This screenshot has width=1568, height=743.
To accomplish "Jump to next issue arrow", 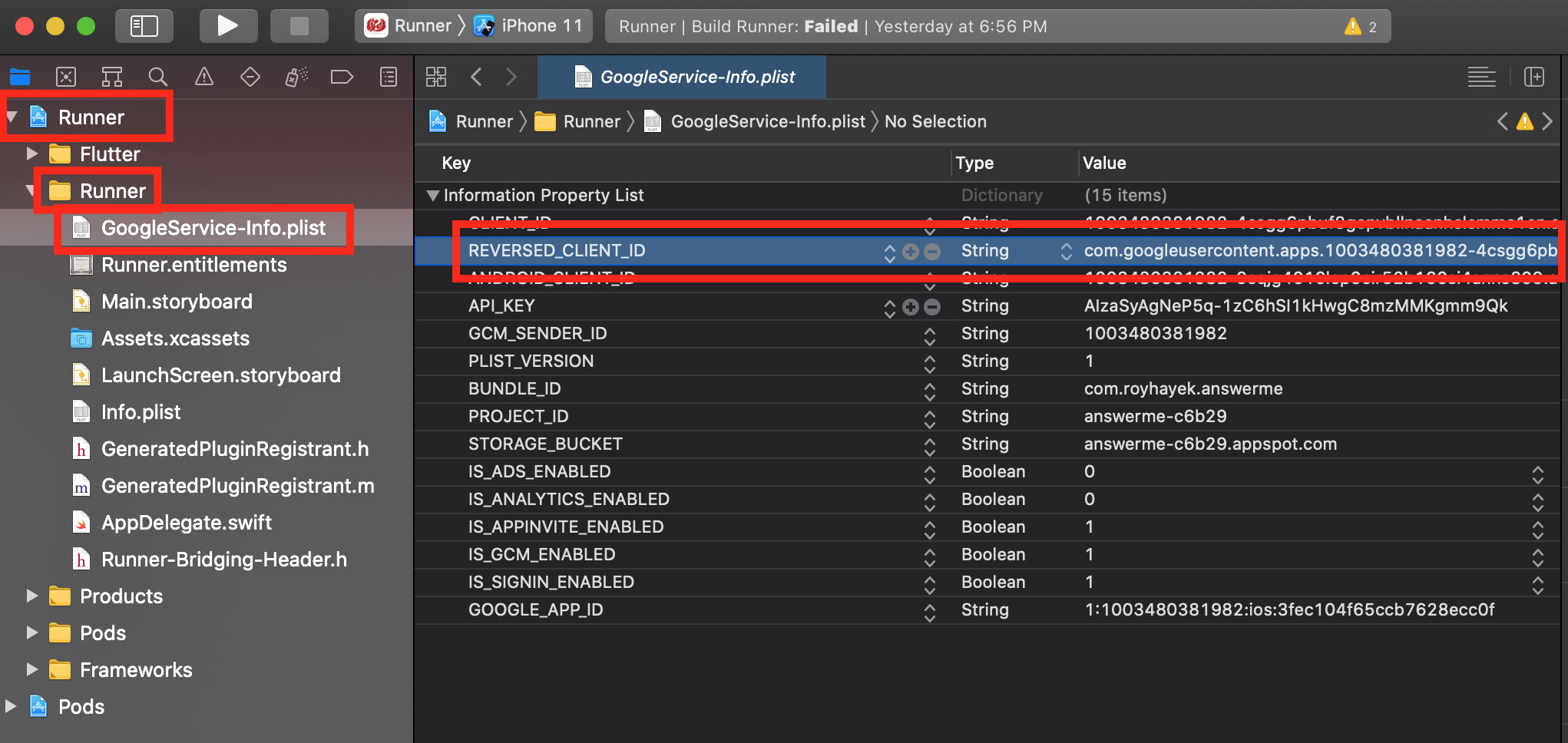I will click(x=1547, y=121).
